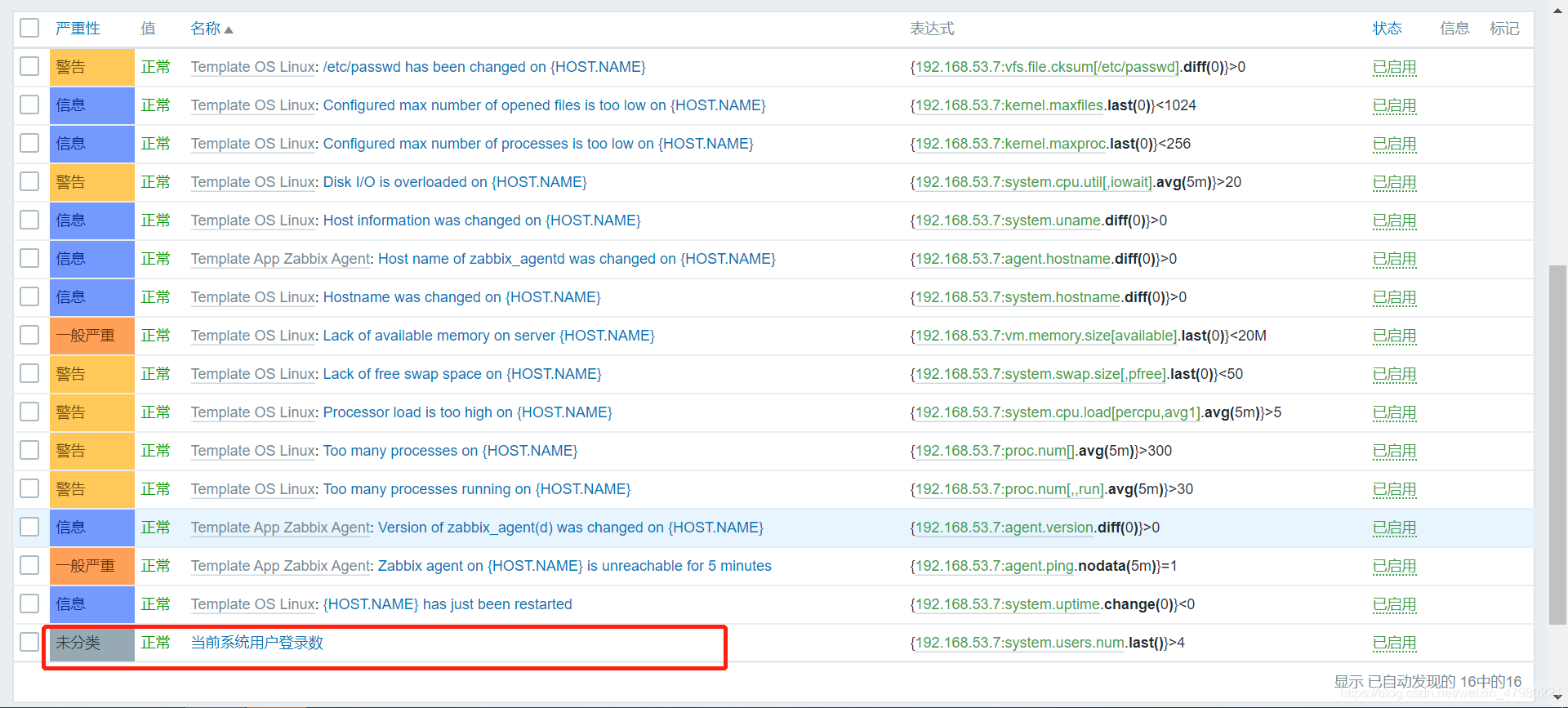This screenshot has width=1568, height=708.
Task: Check the Processor load is too high row
Action: click(x=29, y=412)
